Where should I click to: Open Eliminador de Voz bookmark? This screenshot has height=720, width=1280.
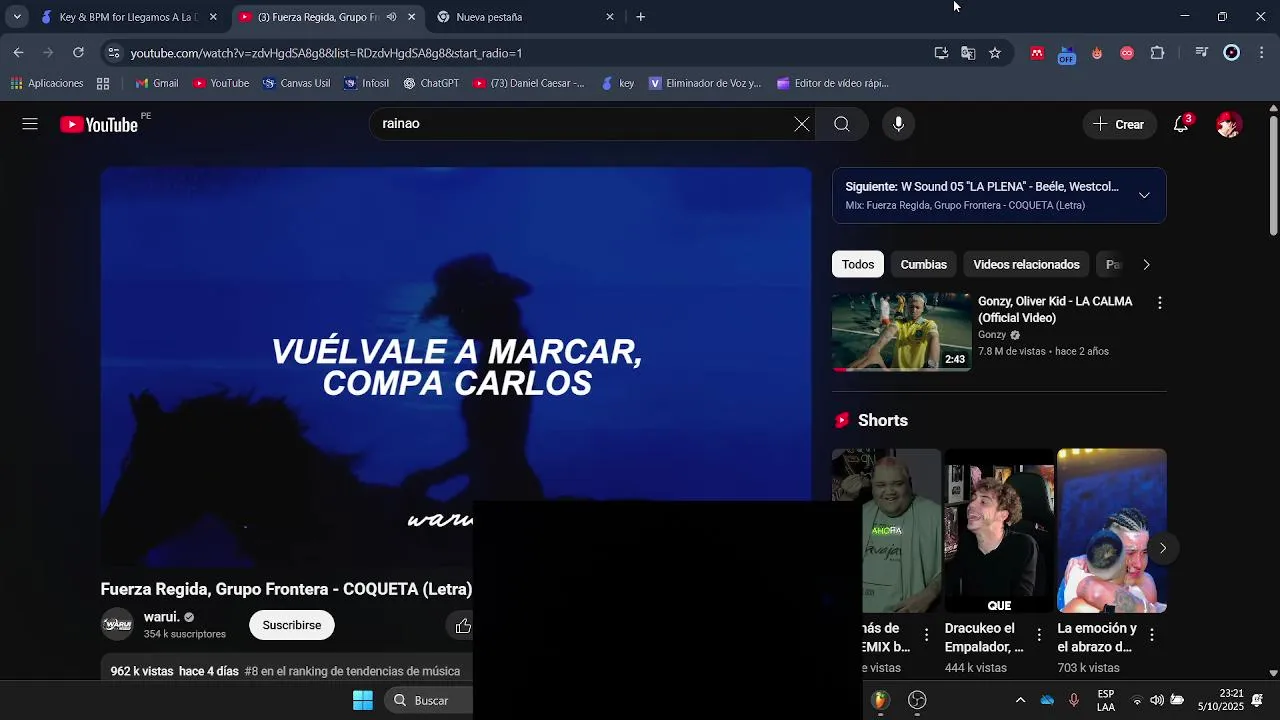click(x=705, y=83)
